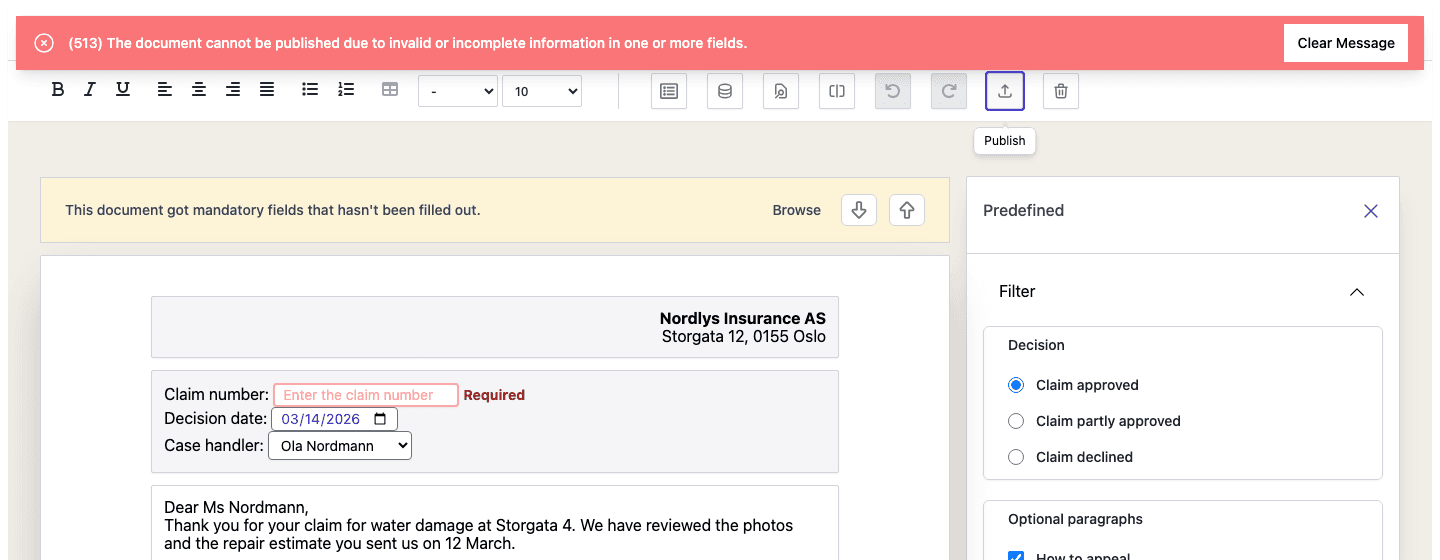Redo the last change
1440x560 pixels.
pyautogui.click(x=949, y=91)
